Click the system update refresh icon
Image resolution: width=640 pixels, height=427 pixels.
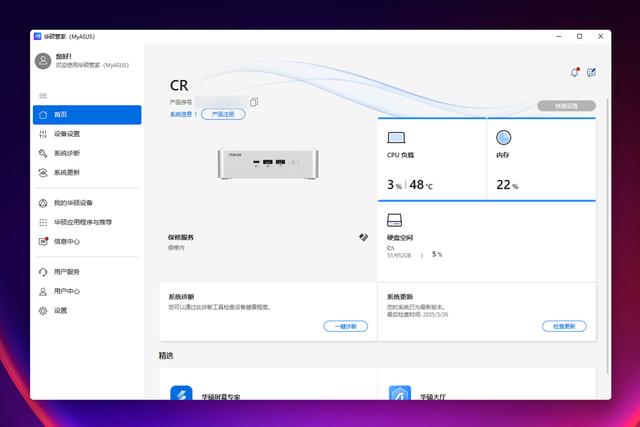(x=43, y=173)
